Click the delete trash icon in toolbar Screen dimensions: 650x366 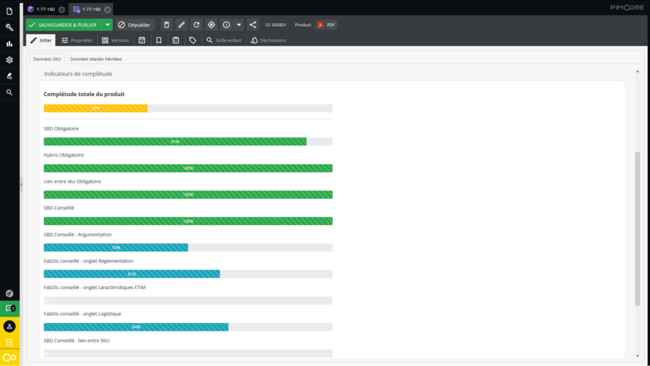tap(166, 25)
